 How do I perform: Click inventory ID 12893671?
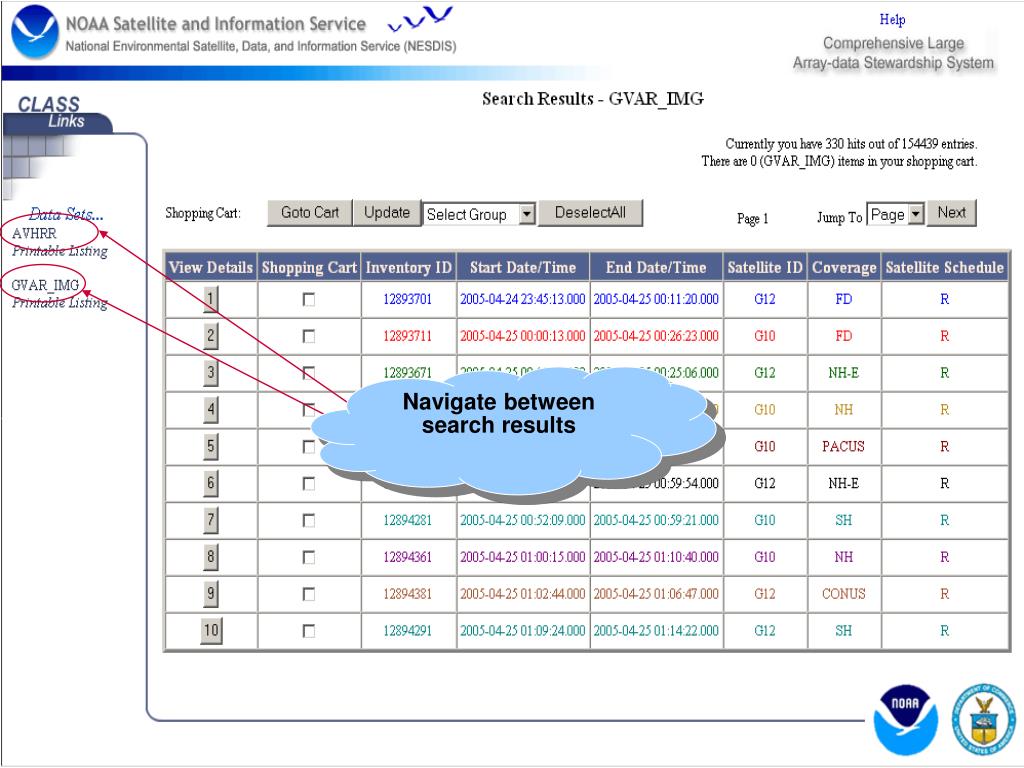[x=408, y=373]
